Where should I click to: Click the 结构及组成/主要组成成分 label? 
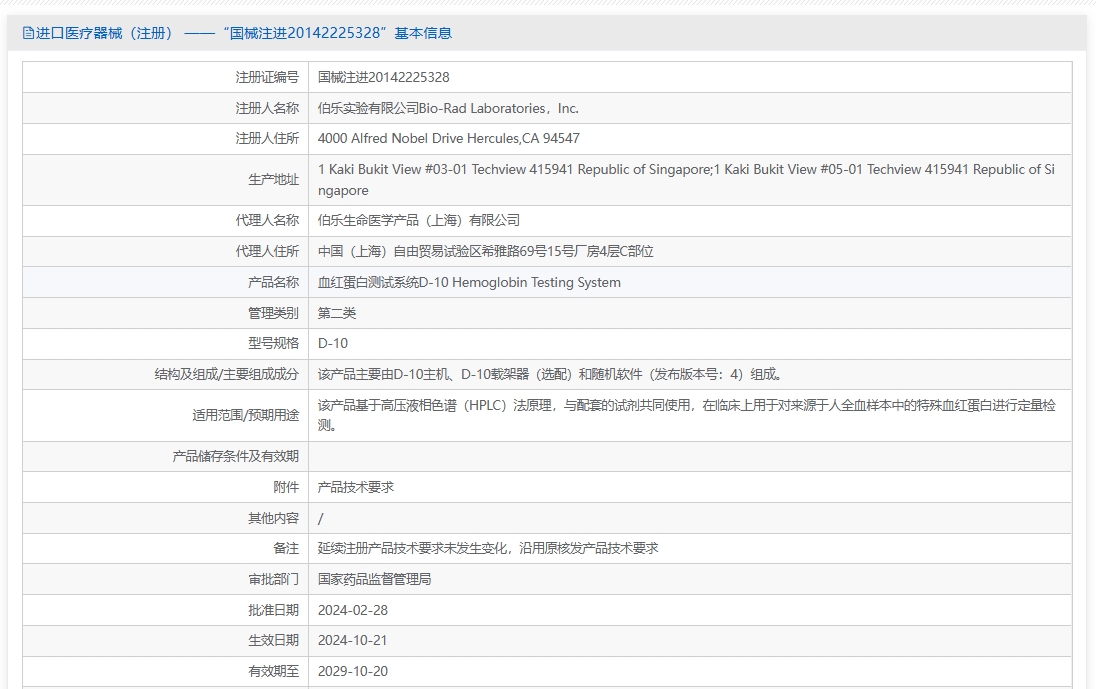coord(226,374)
